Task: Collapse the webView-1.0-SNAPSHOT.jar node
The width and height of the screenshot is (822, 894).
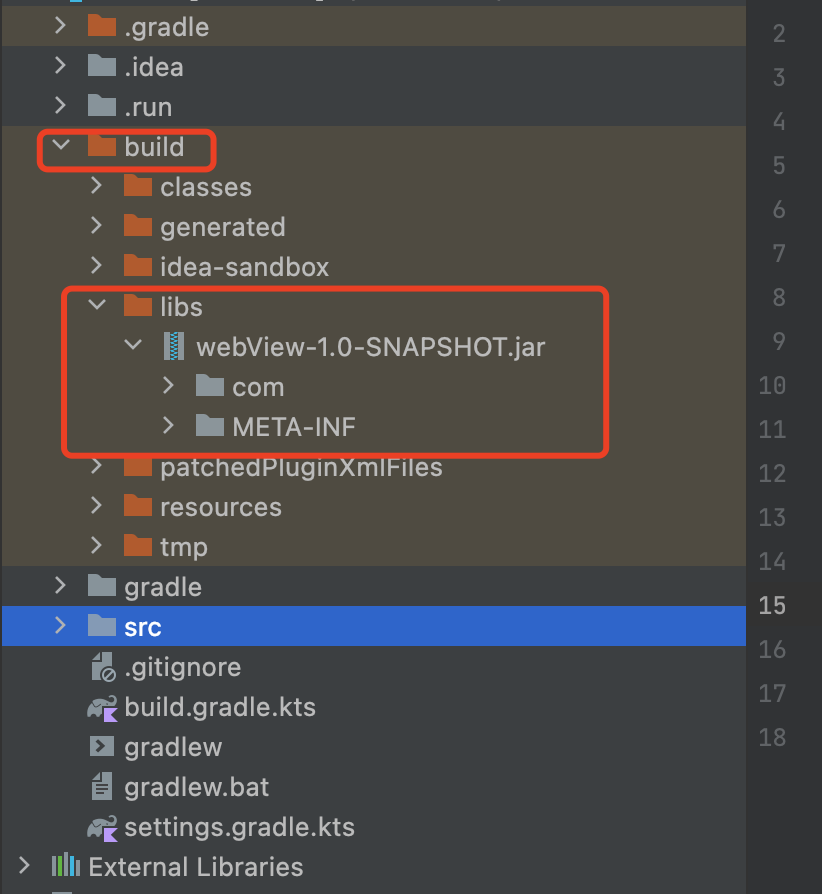Action: point(133,347)
